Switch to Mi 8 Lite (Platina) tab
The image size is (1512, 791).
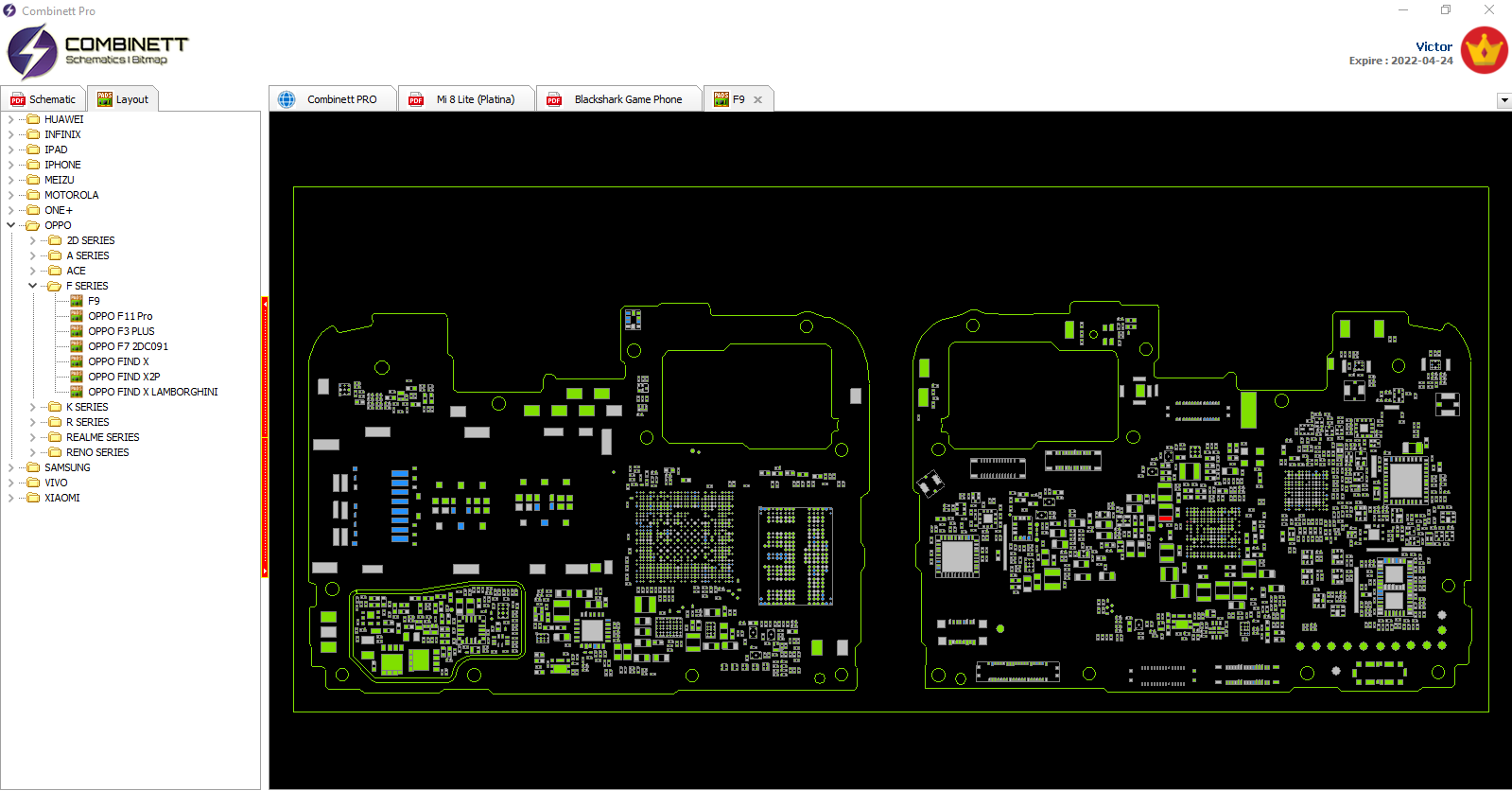pos(465,99)
